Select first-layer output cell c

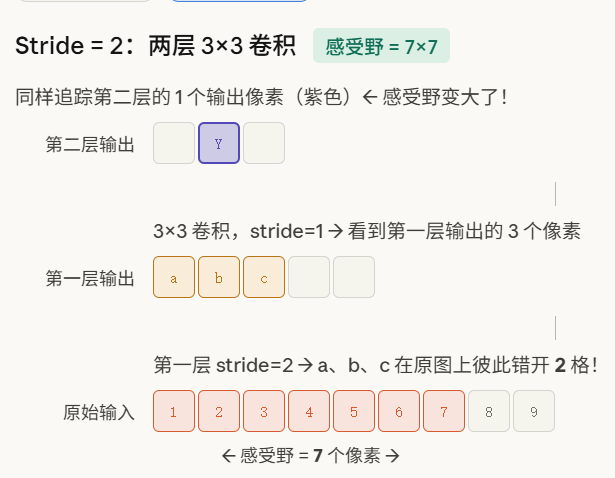coord(264,277)
